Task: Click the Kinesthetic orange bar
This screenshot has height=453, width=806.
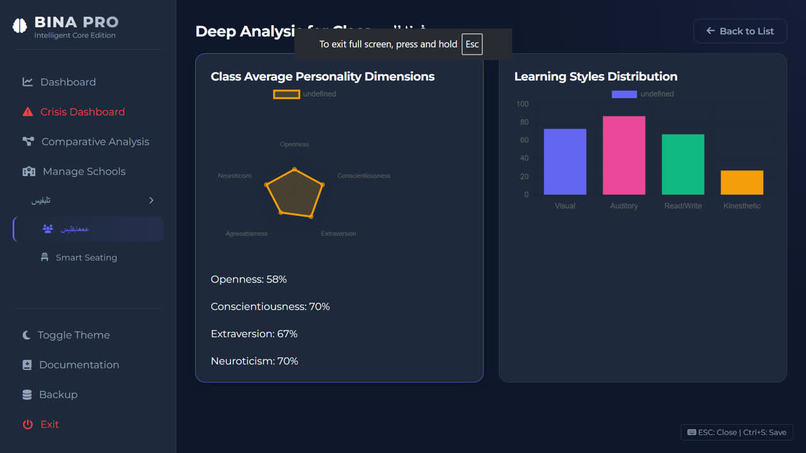Action: (742, 183)
